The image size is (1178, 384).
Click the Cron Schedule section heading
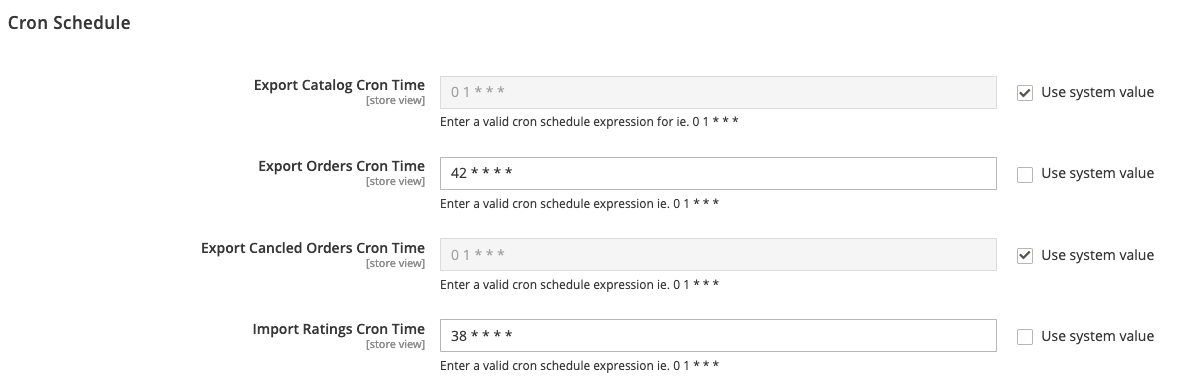click(69, 23)
